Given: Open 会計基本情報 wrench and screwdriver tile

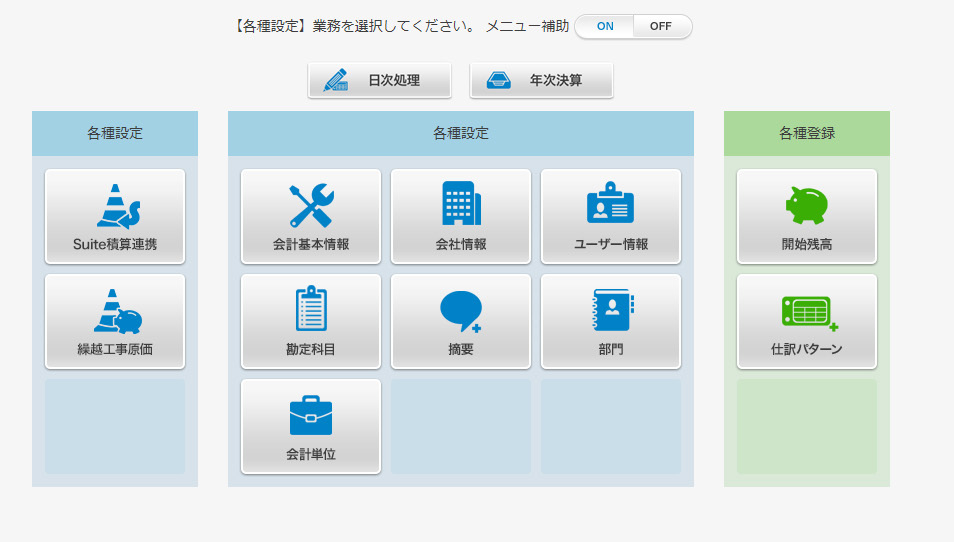Looking at the screenshot, I should click(311, 217).
